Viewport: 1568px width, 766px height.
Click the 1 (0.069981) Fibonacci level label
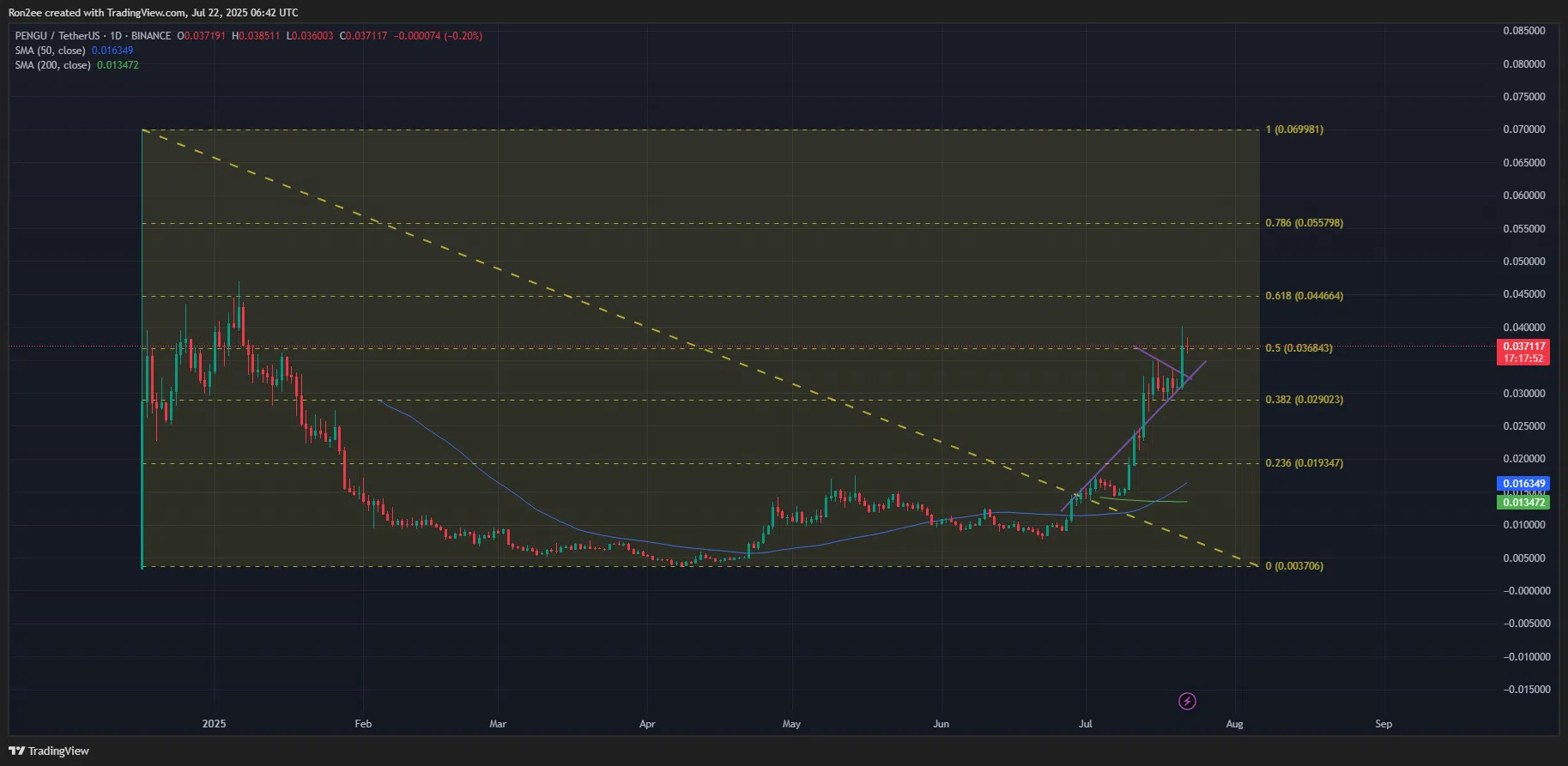tap(1294, 130)
